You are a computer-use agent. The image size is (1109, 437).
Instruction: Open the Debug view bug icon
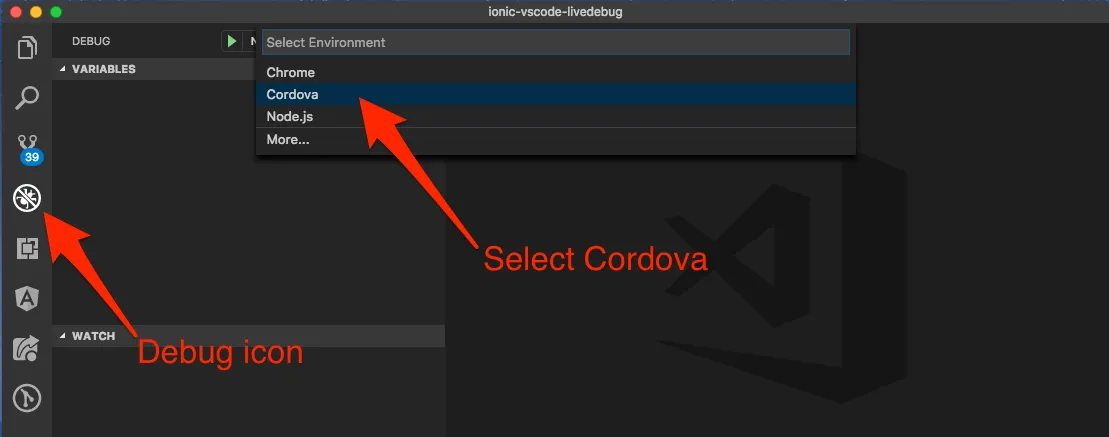click(x=27, y=199)
